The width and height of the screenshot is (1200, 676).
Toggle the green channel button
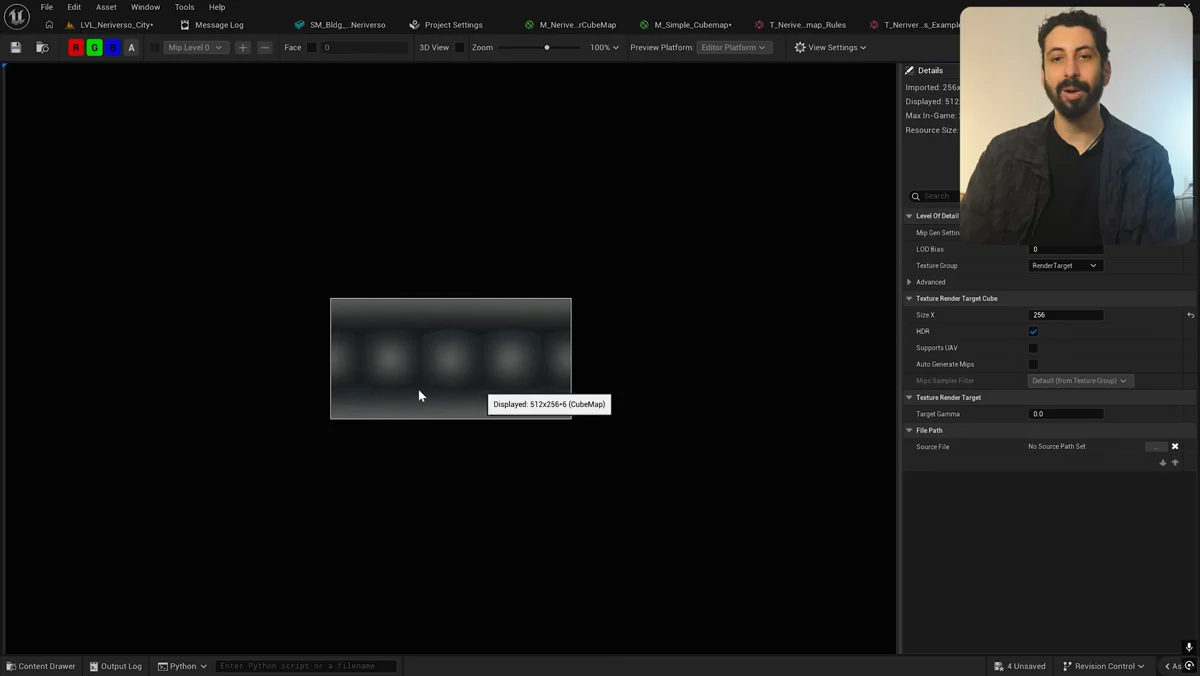click(x=95, y=47)
